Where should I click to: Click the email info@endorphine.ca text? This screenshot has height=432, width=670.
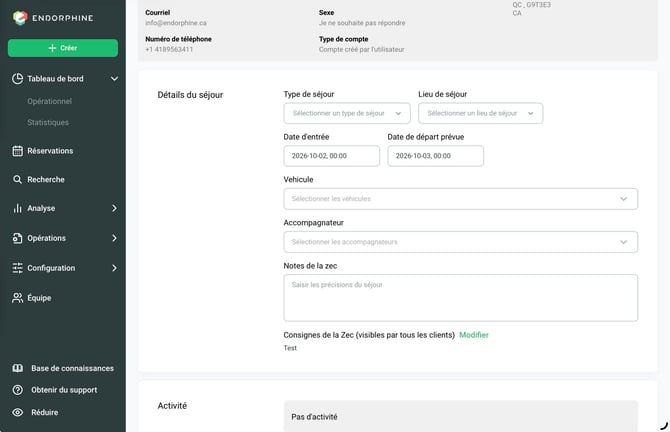(x=176, y=23)
